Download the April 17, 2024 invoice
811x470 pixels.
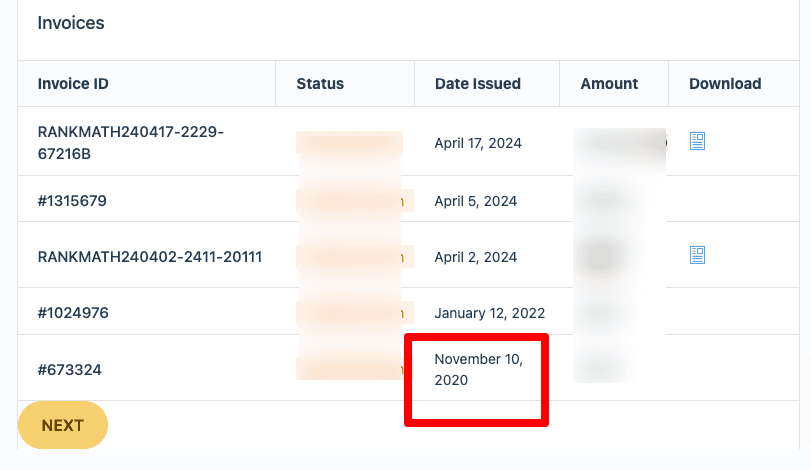tap(697, 142)
